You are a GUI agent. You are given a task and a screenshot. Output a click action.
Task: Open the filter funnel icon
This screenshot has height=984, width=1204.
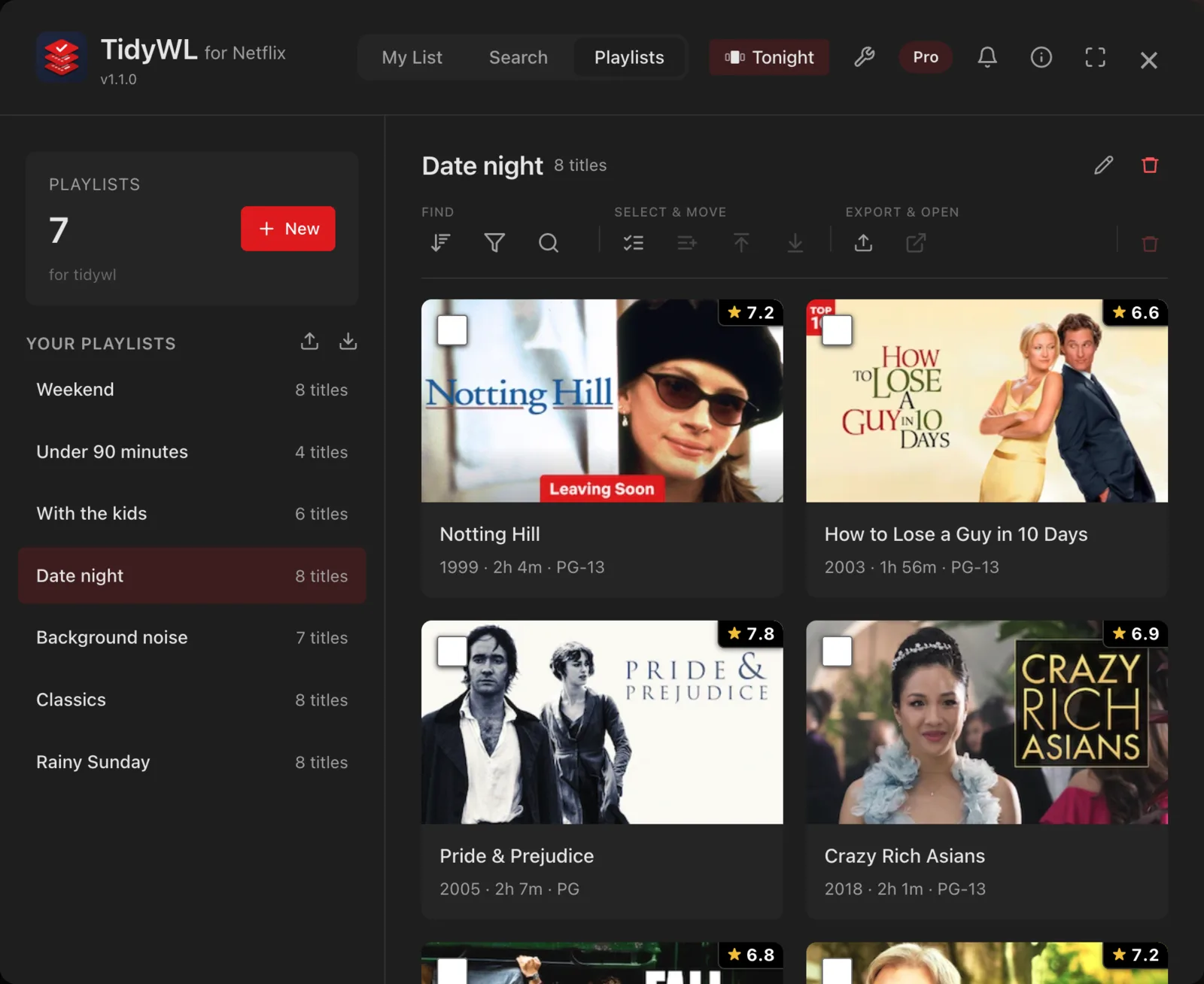pos(494,243)
